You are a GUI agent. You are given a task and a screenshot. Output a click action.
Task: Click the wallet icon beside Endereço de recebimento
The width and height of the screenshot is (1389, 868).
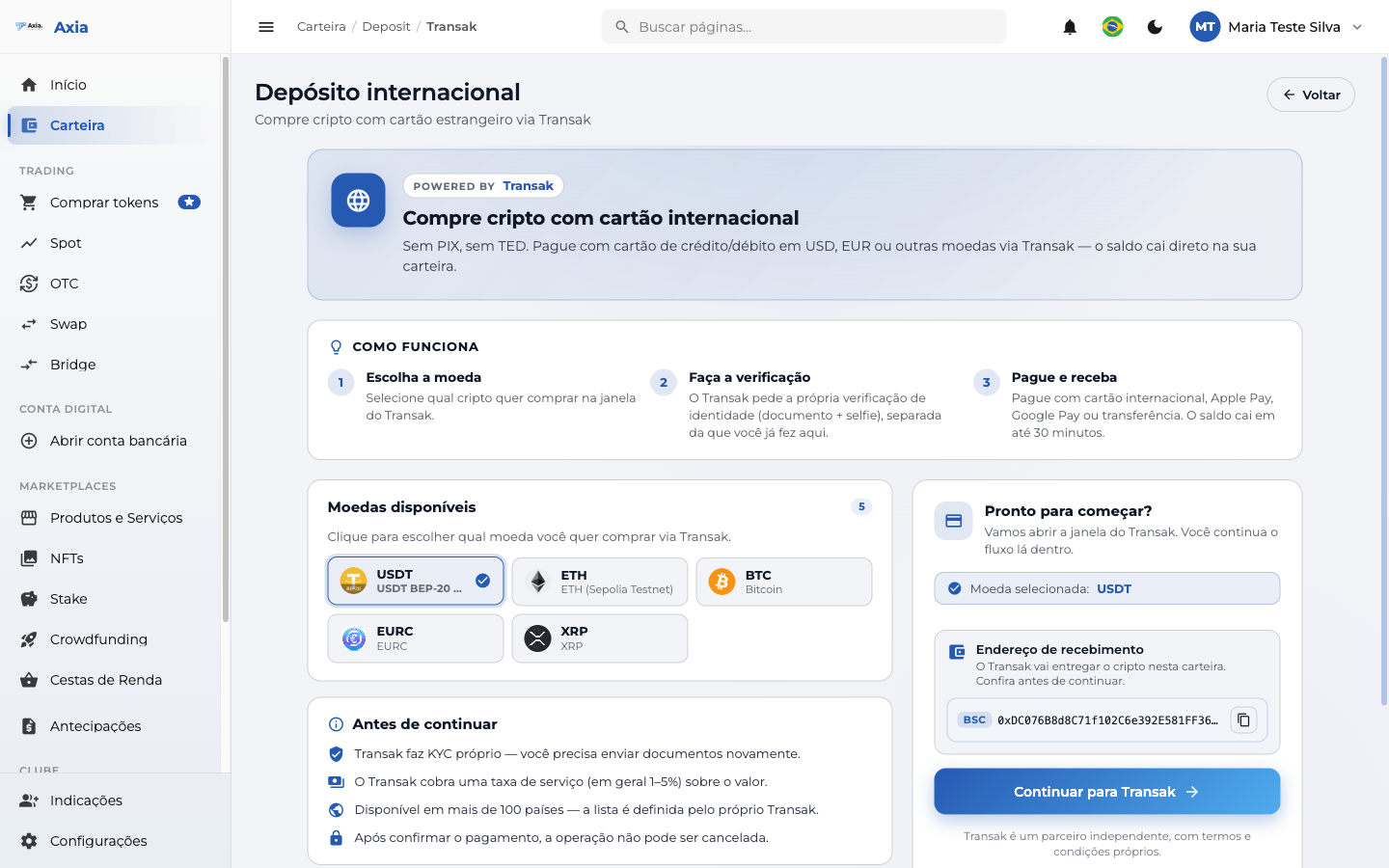[957, 652]
